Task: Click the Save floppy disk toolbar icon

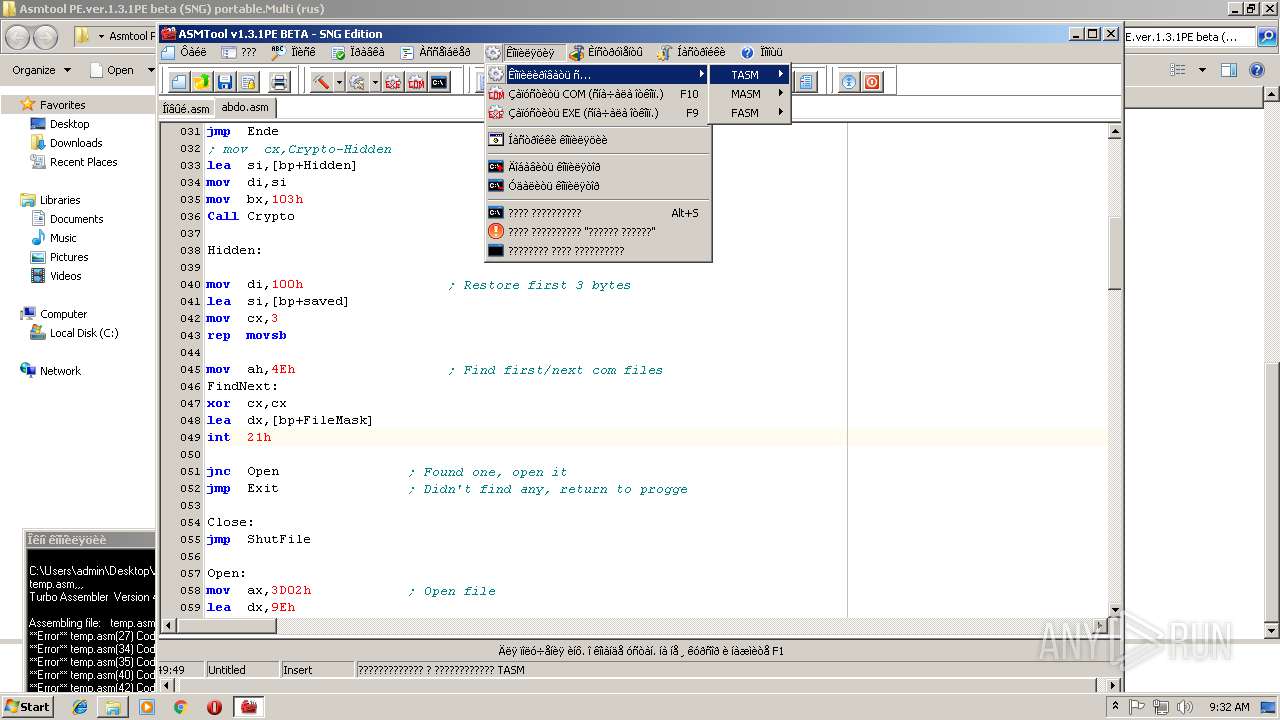Action: click(x=225, y=82)
